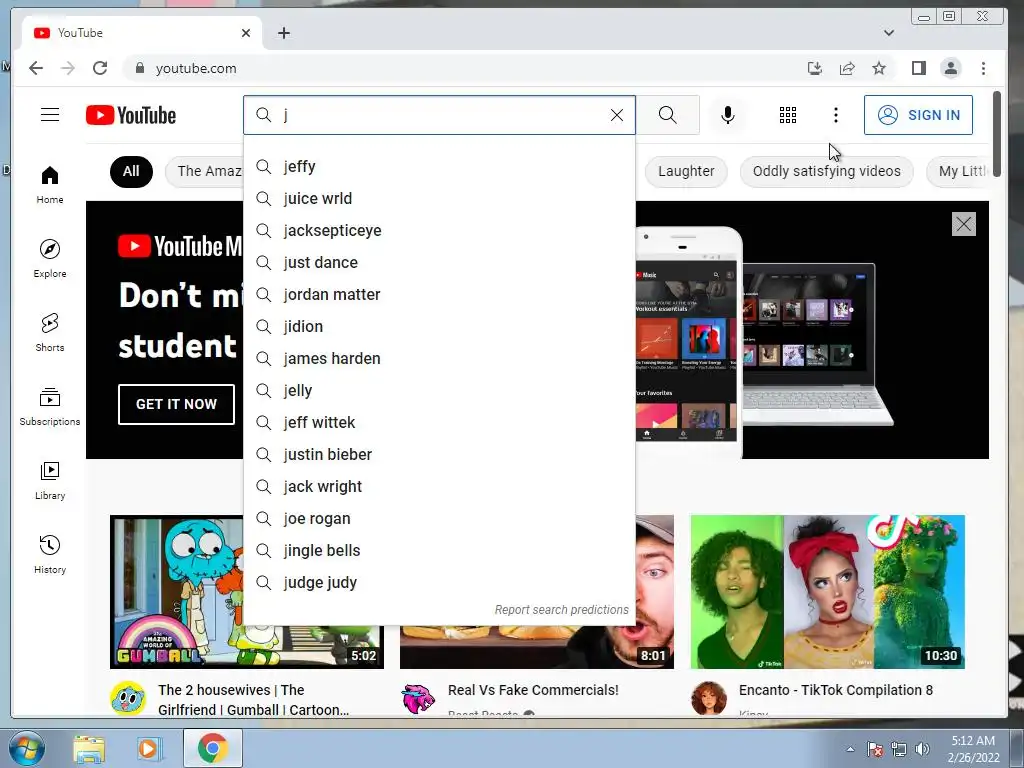
Task: Open the Gumball channel avatar
Action: 128,698
